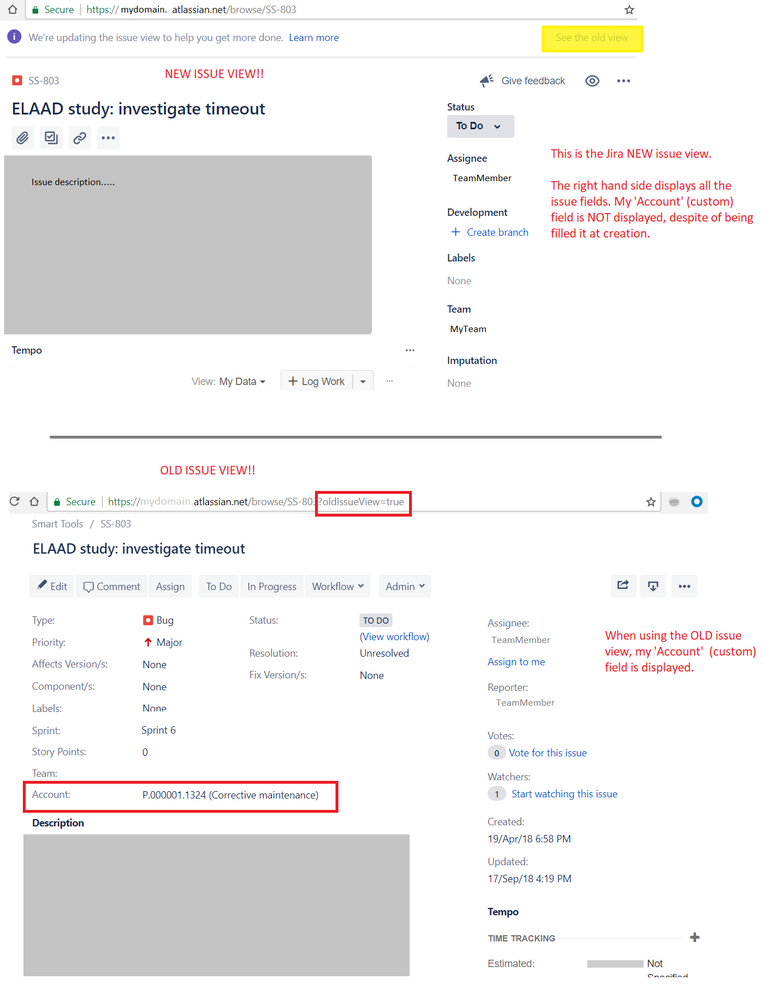
Task: Click the SS-803 breadcrumb link
Action: 115,524
